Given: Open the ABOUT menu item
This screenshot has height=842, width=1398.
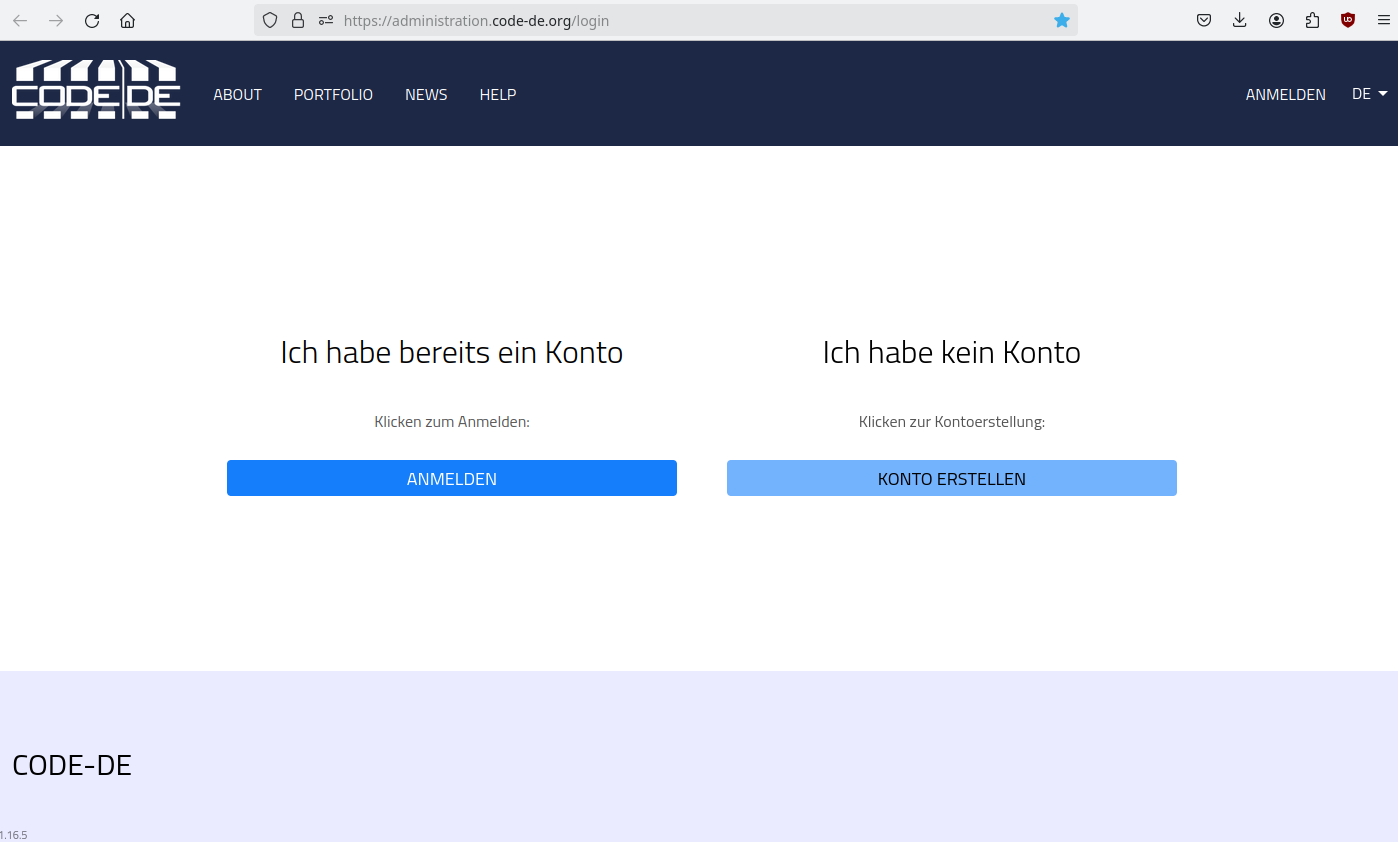Looking at the screenshot, I should (x=238, y=95).
